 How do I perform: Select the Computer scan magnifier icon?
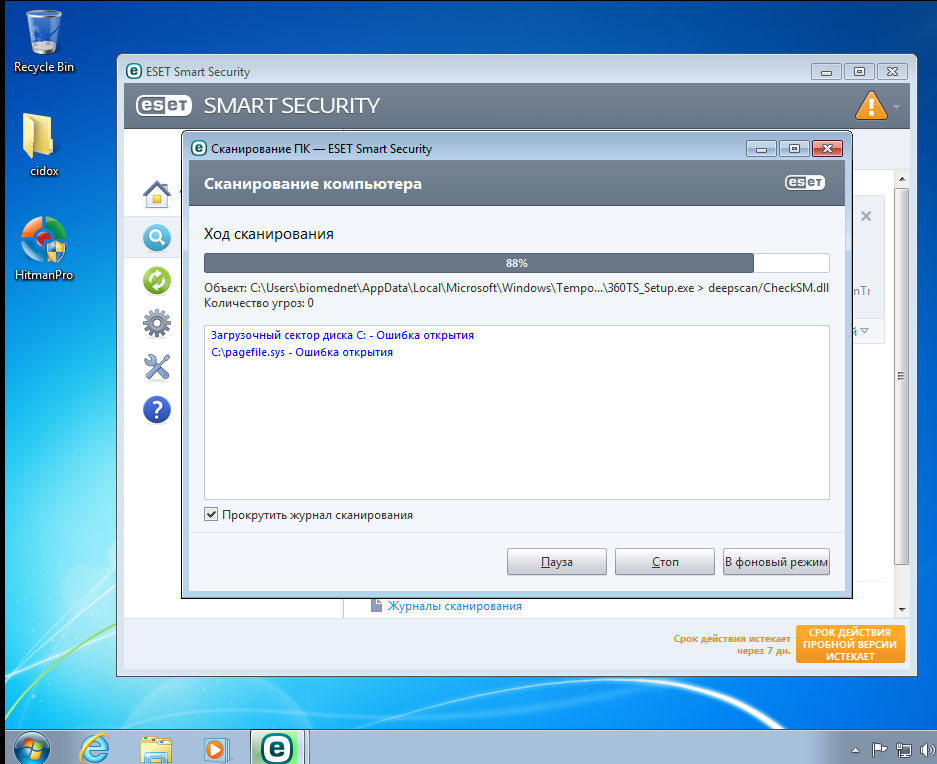157,237
